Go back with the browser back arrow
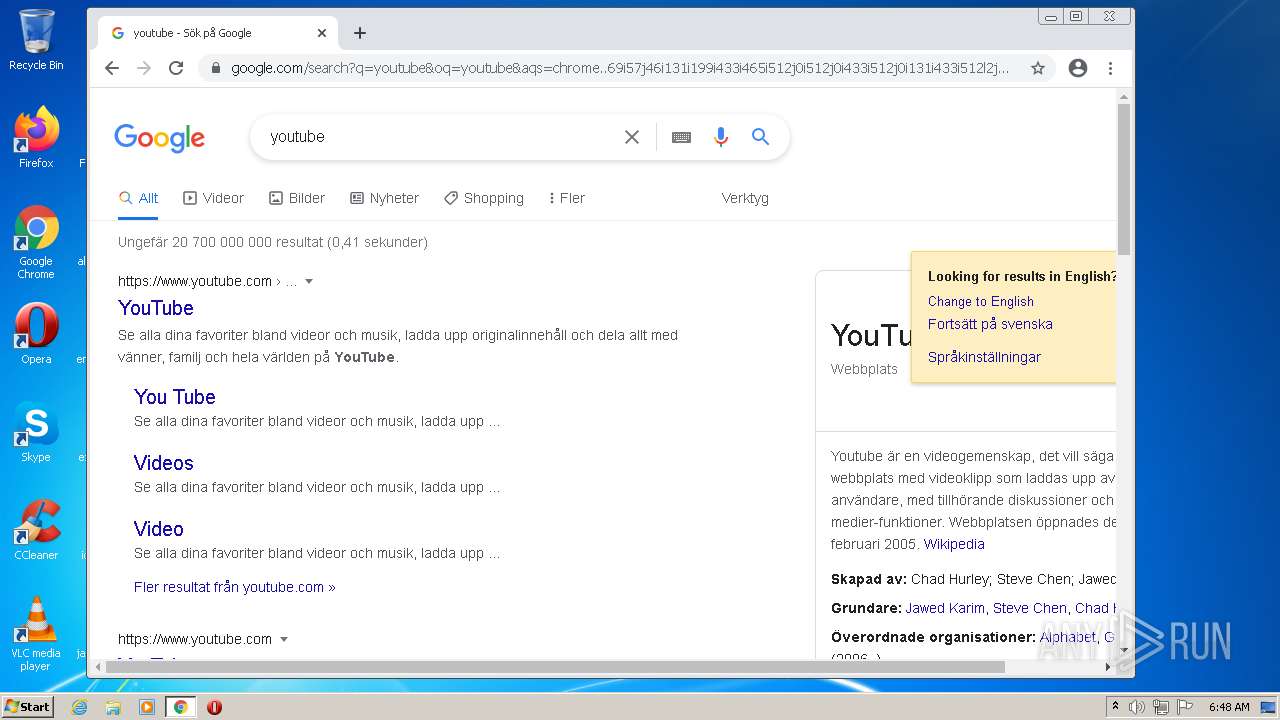Viewport: 1280px width, 720px height. pyautogui.click(x=112, y=68)
